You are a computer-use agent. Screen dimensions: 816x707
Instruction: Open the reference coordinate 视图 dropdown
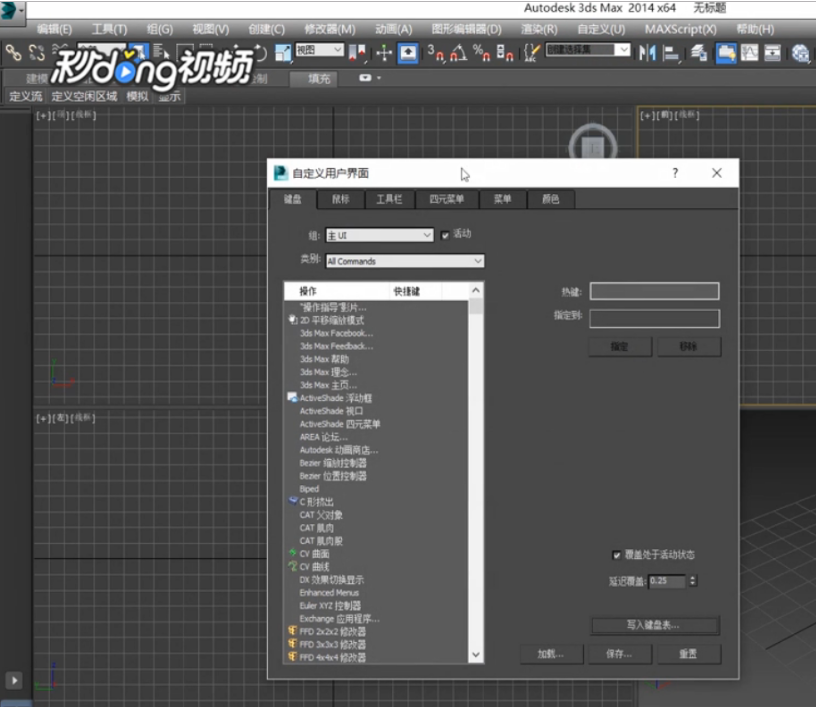tap(320, 50)
